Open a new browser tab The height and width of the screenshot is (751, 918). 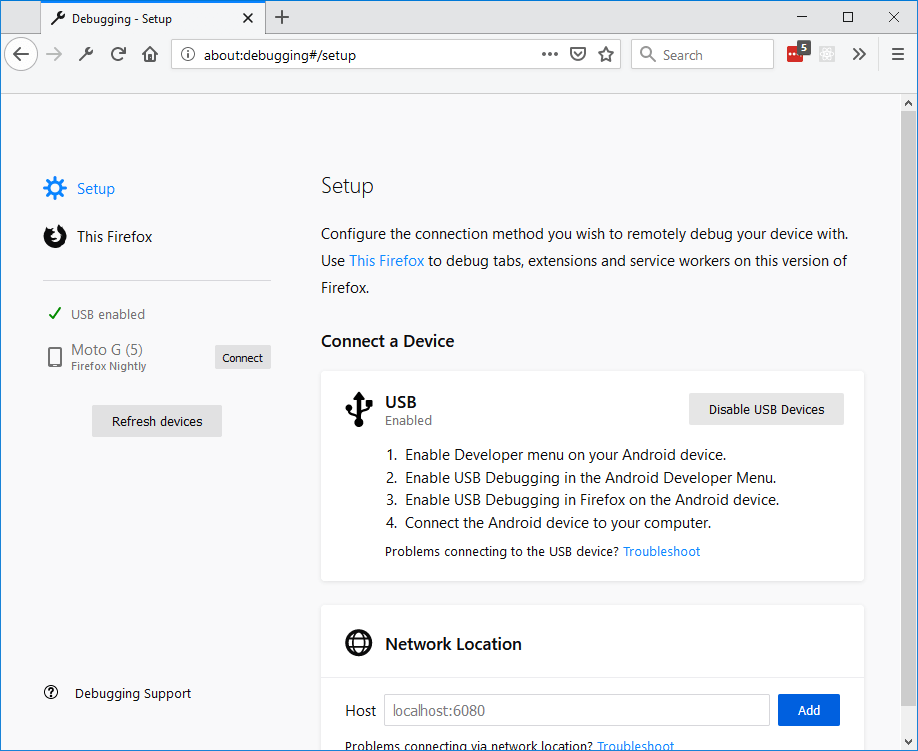pyautogui.click(x=281, y=17)
